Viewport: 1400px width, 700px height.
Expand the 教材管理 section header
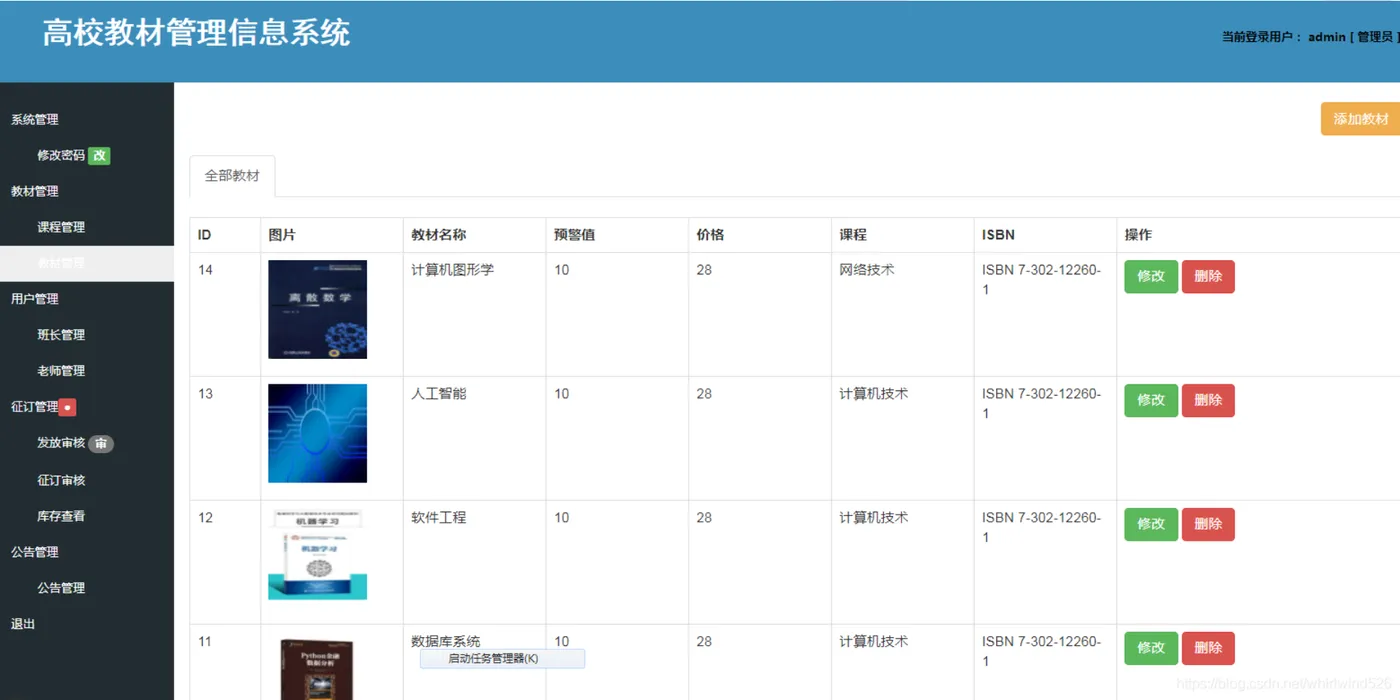point(35,191)
